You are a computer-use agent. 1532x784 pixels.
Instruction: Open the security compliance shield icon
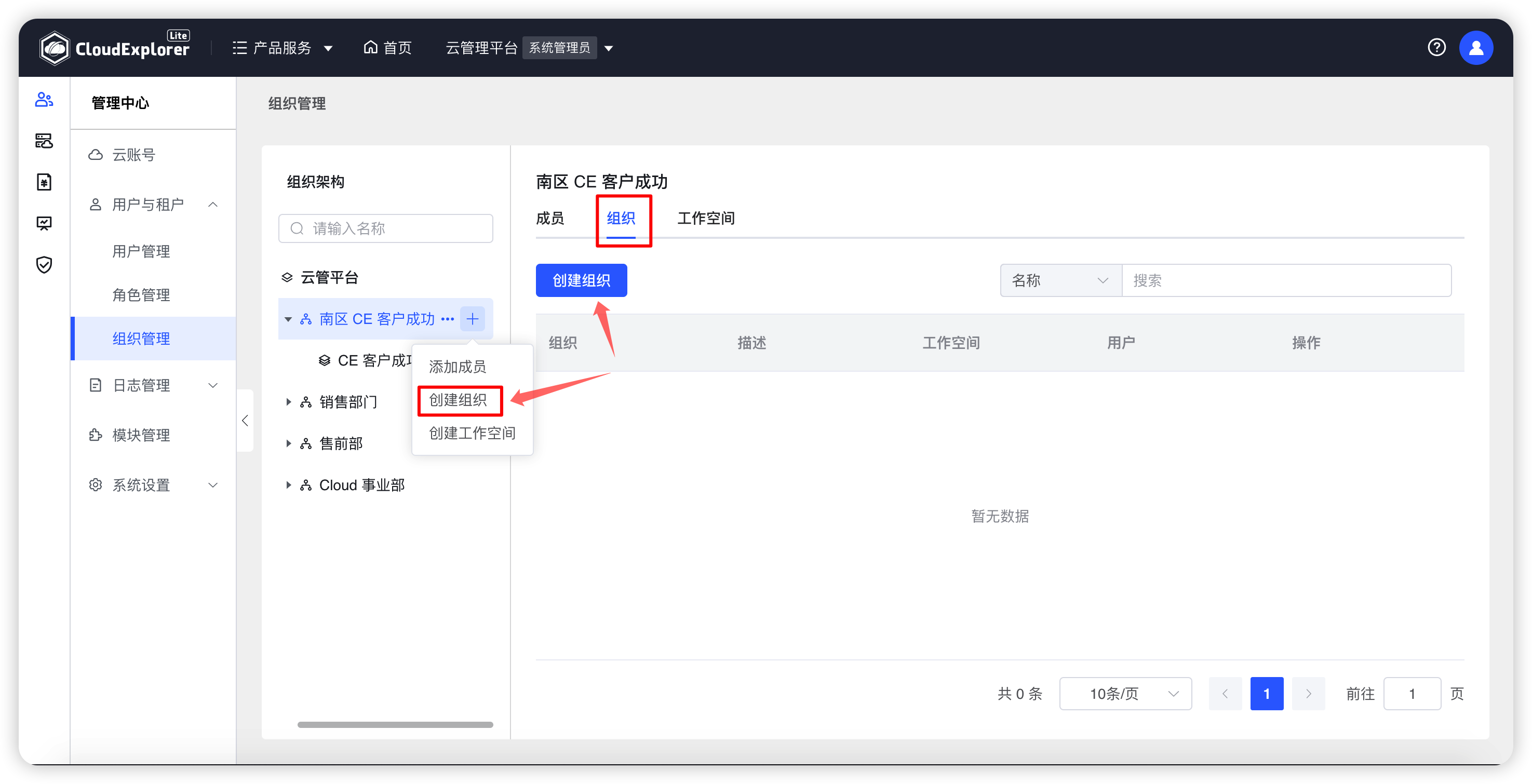[44, 264]
